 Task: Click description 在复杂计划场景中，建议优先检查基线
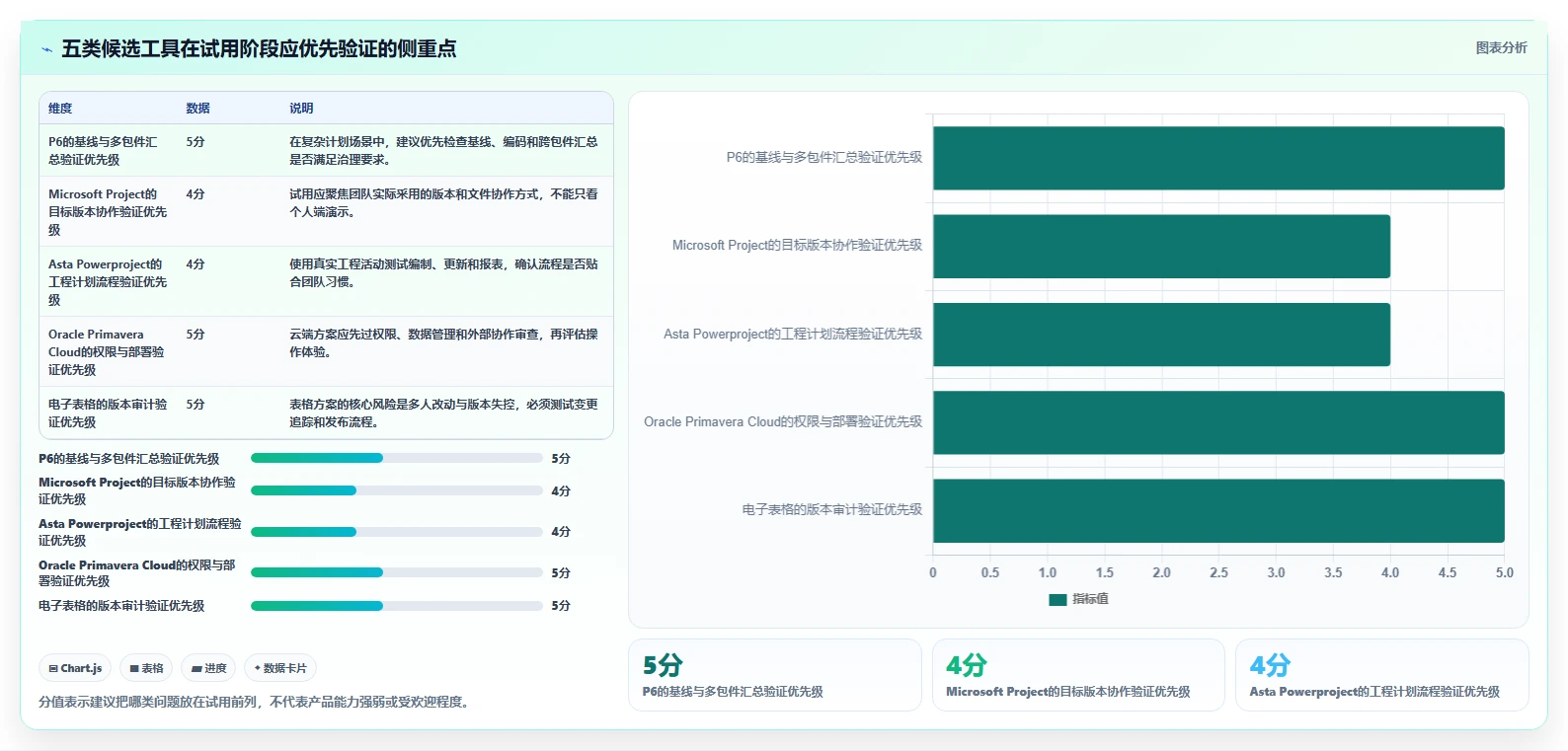(x=443, y=151)
